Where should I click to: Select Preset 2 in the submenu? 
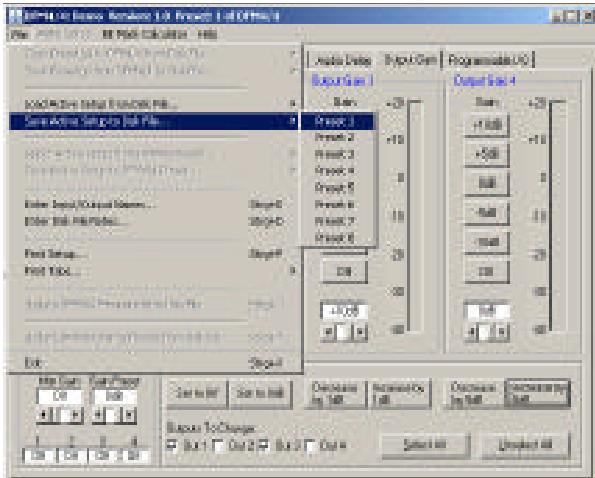coord(338,137)
